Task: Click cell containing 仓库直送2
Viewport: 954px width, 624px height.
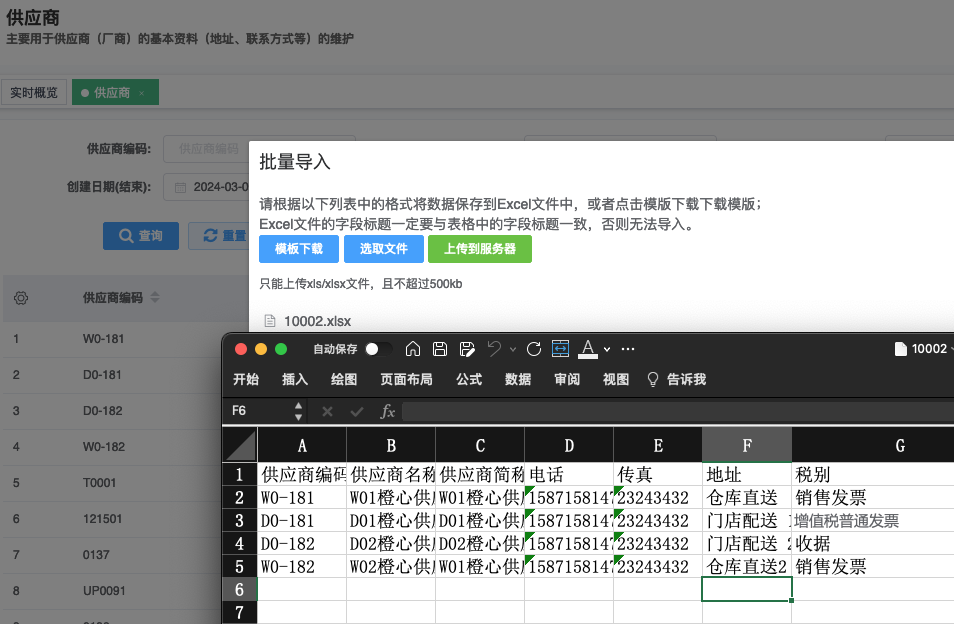Action: (747, 566)
